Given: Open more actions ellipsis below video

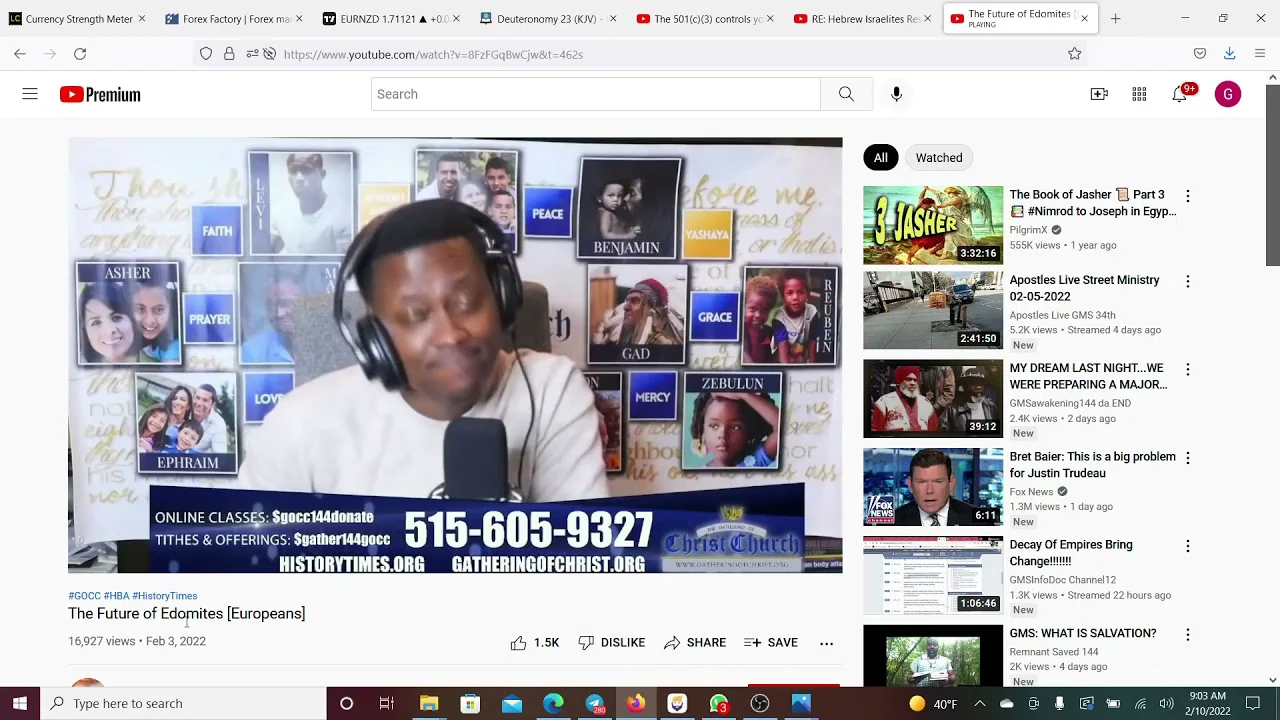Looking at the screenshot, I should 826,643.
